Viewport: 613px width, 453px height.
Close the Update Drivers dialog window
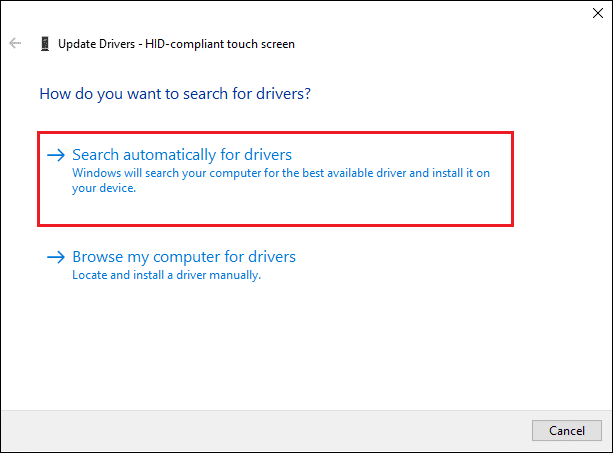(595, 13)
